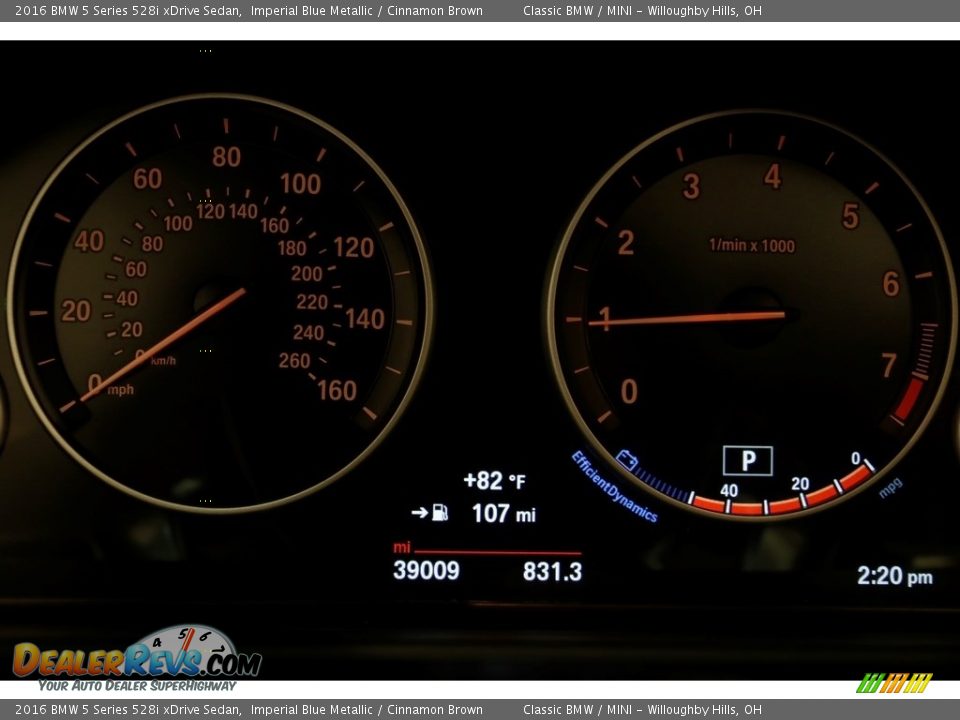Click the DealerRevs.com logo
This screenshot has height=720, width=960.
pyautogui.click(x=137, y=660)
